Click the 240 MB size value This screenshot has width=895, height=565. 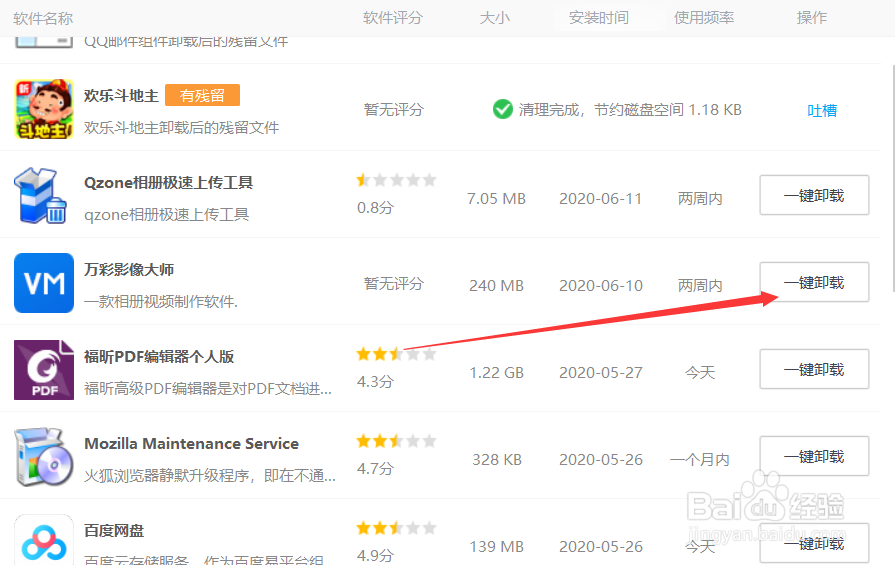coord(497,285)
